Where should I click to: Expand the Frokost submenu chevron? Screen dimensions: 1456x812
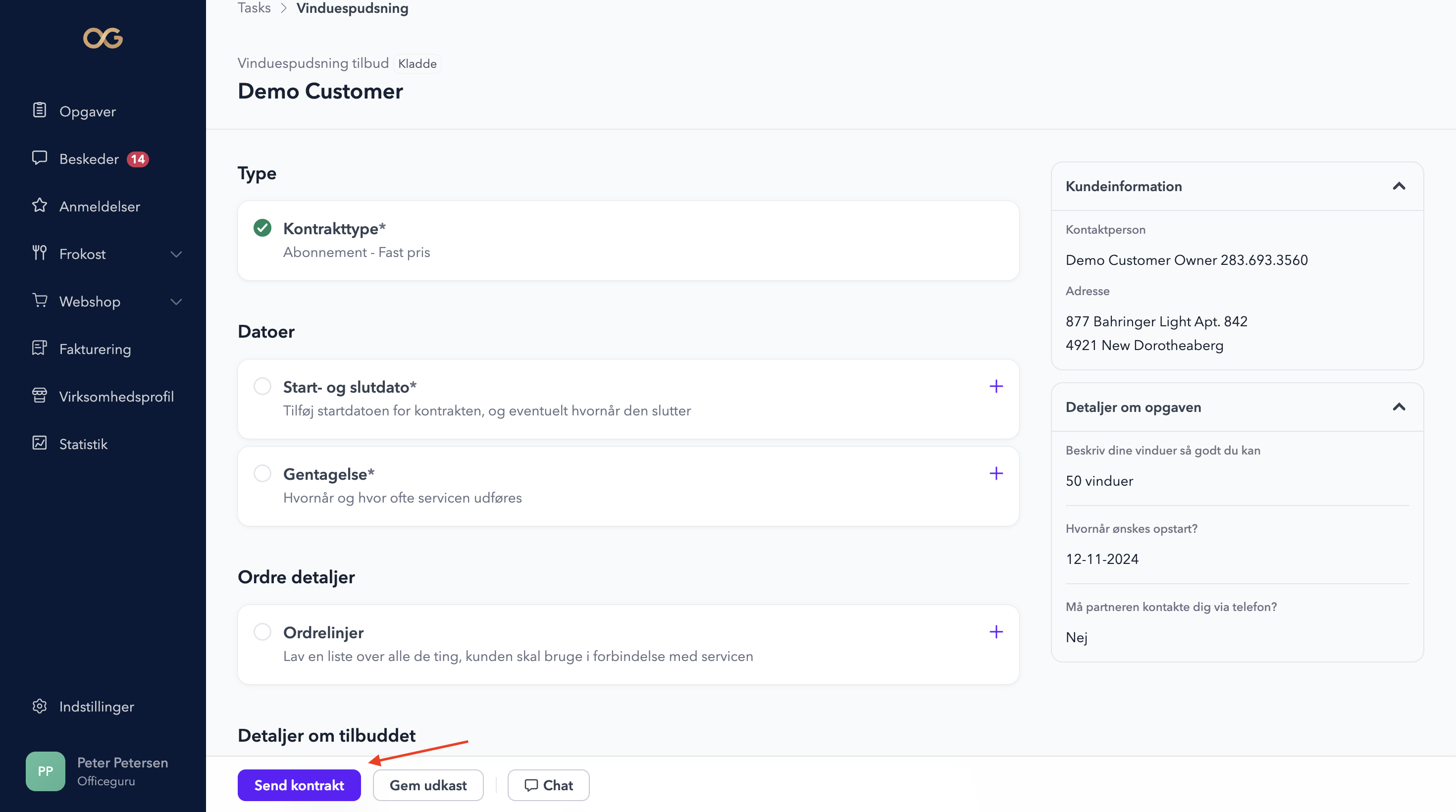pos(176,254)
